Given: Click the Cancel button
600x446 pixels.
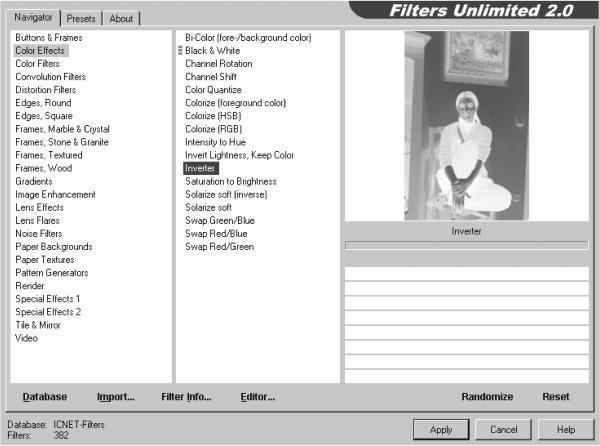Looking at the screenshot, I should pyautogui.click(x=504, y=430).
